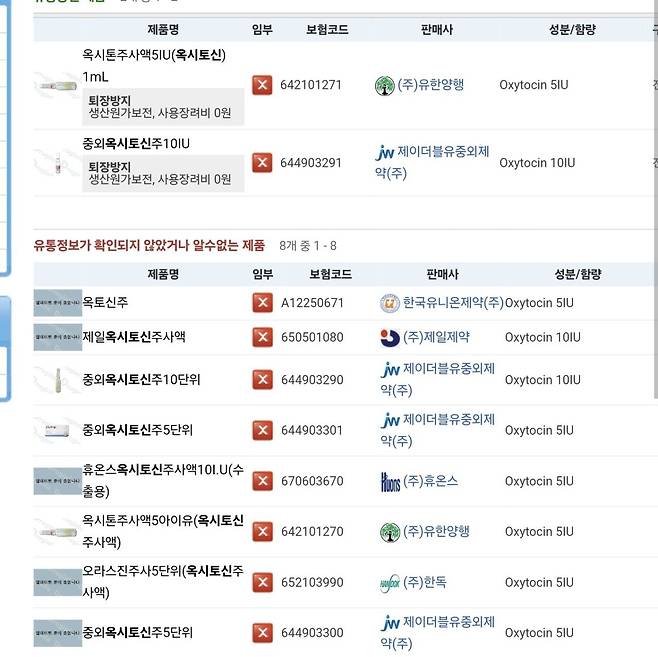
Task: Click 중외옥시토신주10단위 ampoule thumbnail
Action: (57, 380)
